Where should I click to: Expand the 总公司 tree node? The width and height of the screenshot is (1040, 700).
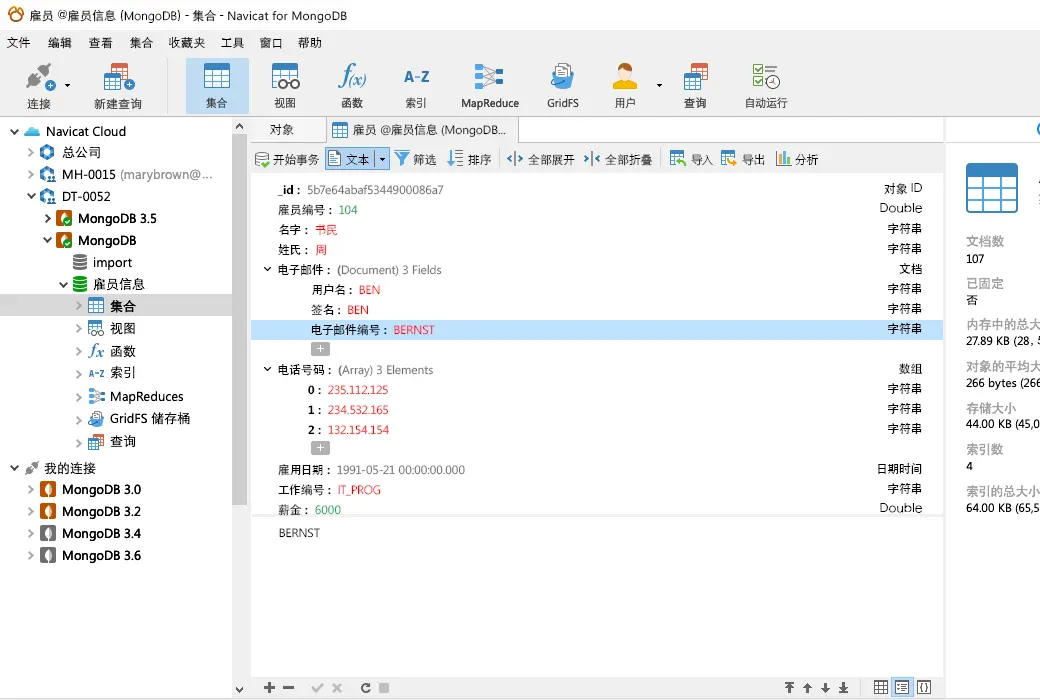31,153
